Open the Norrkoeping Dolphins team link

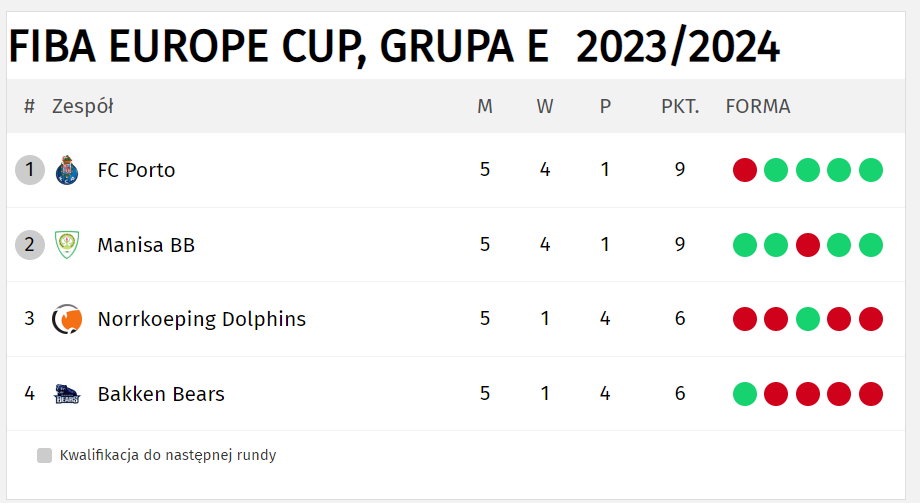point(202,319)
